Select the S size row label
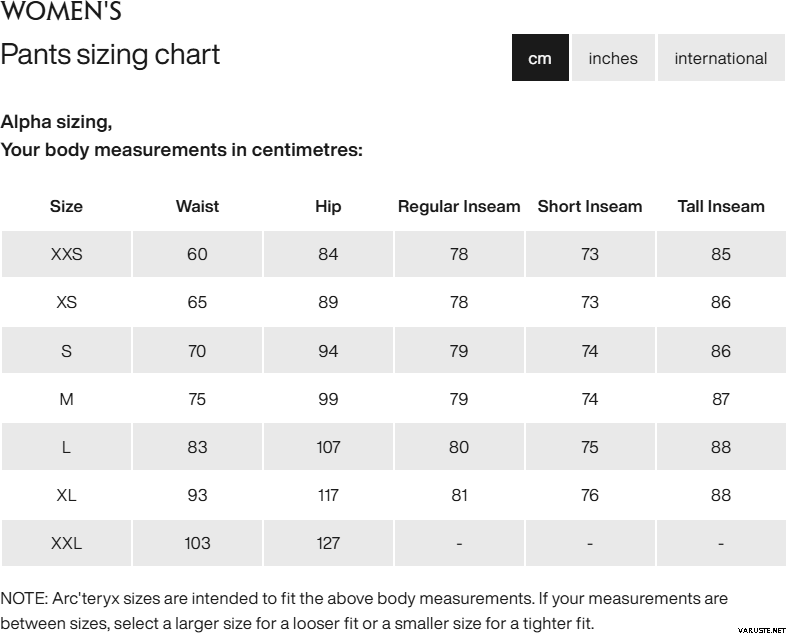Viewport: 786px width, 633px height. 66,351
